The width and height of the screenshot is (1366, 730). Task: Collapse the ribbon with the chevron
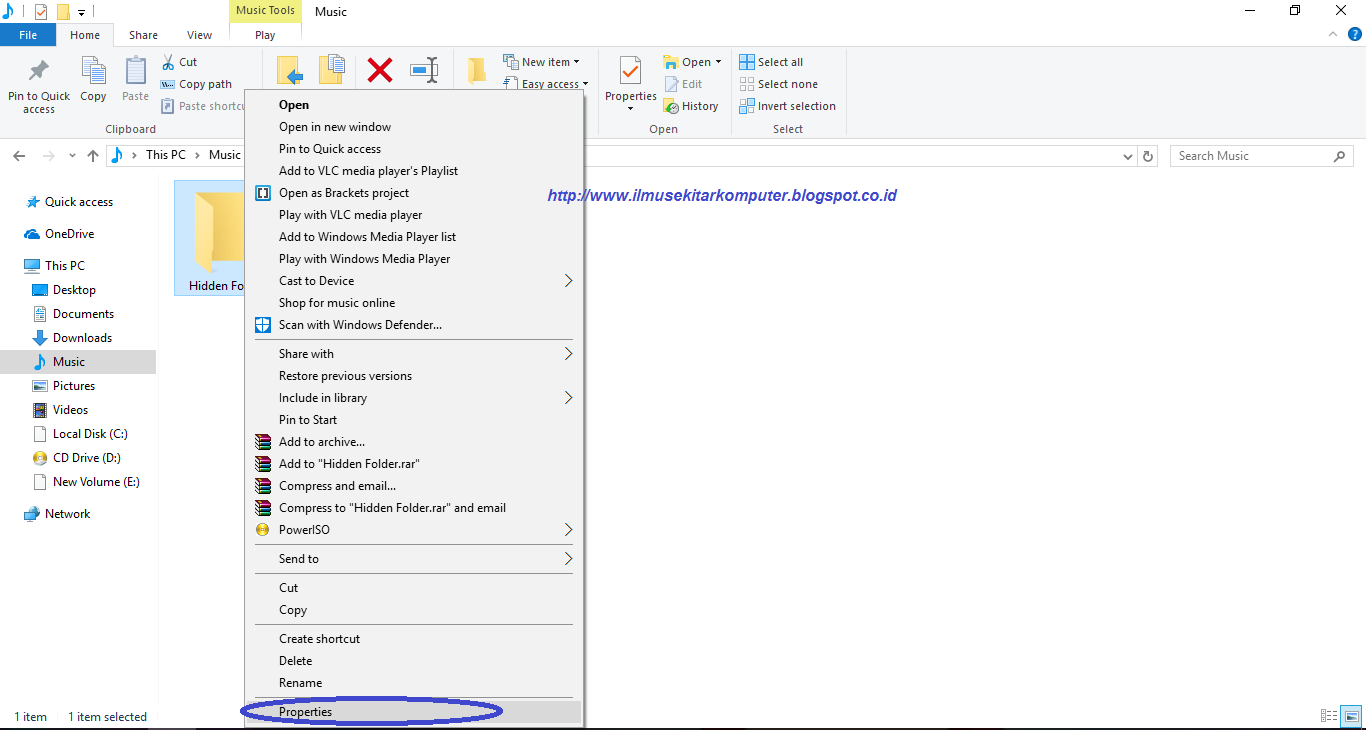coord(1331,35)
